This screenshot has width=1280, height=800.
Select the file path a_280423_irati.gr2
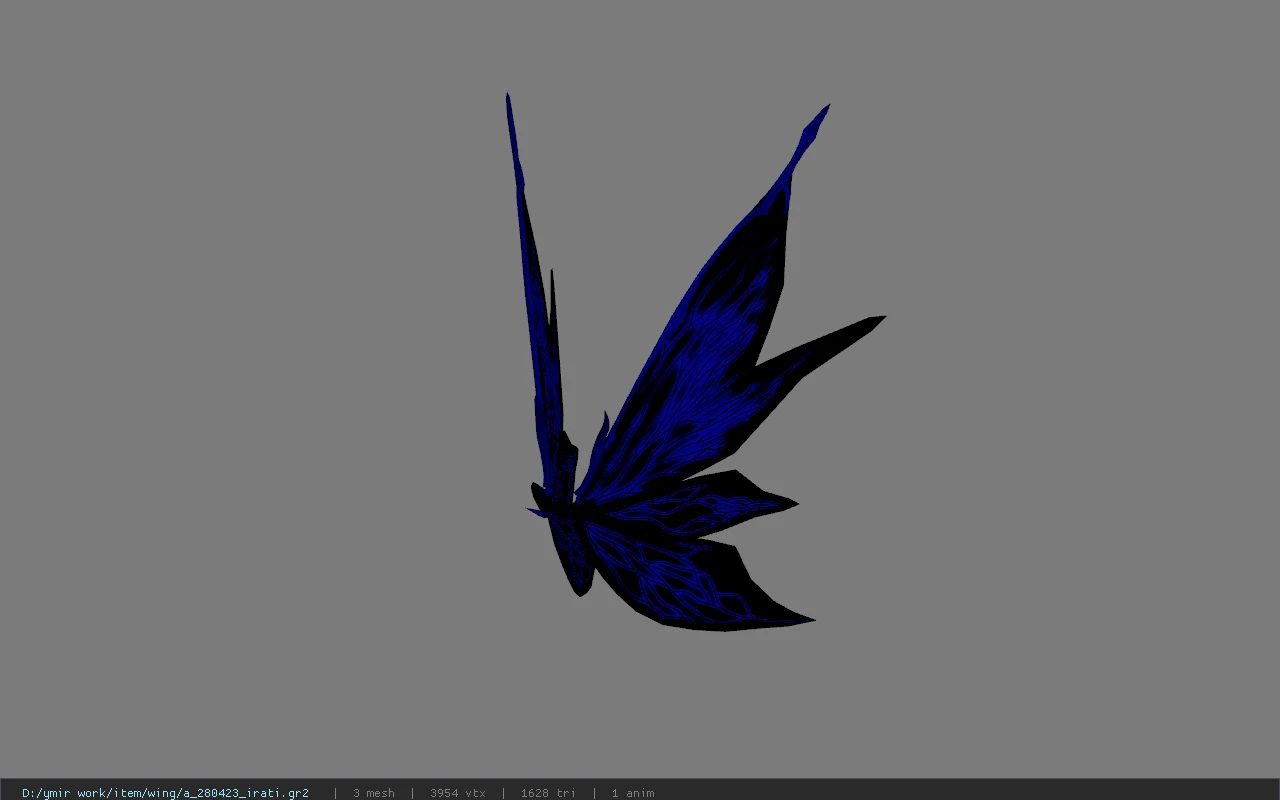[165, 793]
